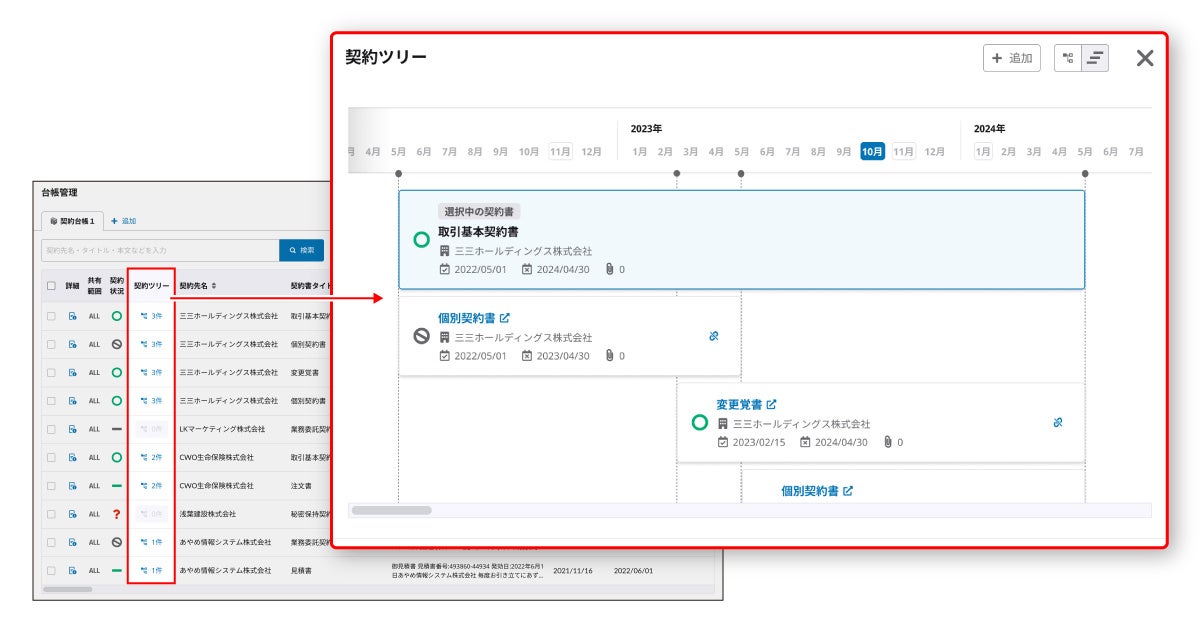The height and width of the screenshot is (630, 1200).
Task: Click the date 2021/11/16 in the 見積書 row
Action: [x=572, y=570]
